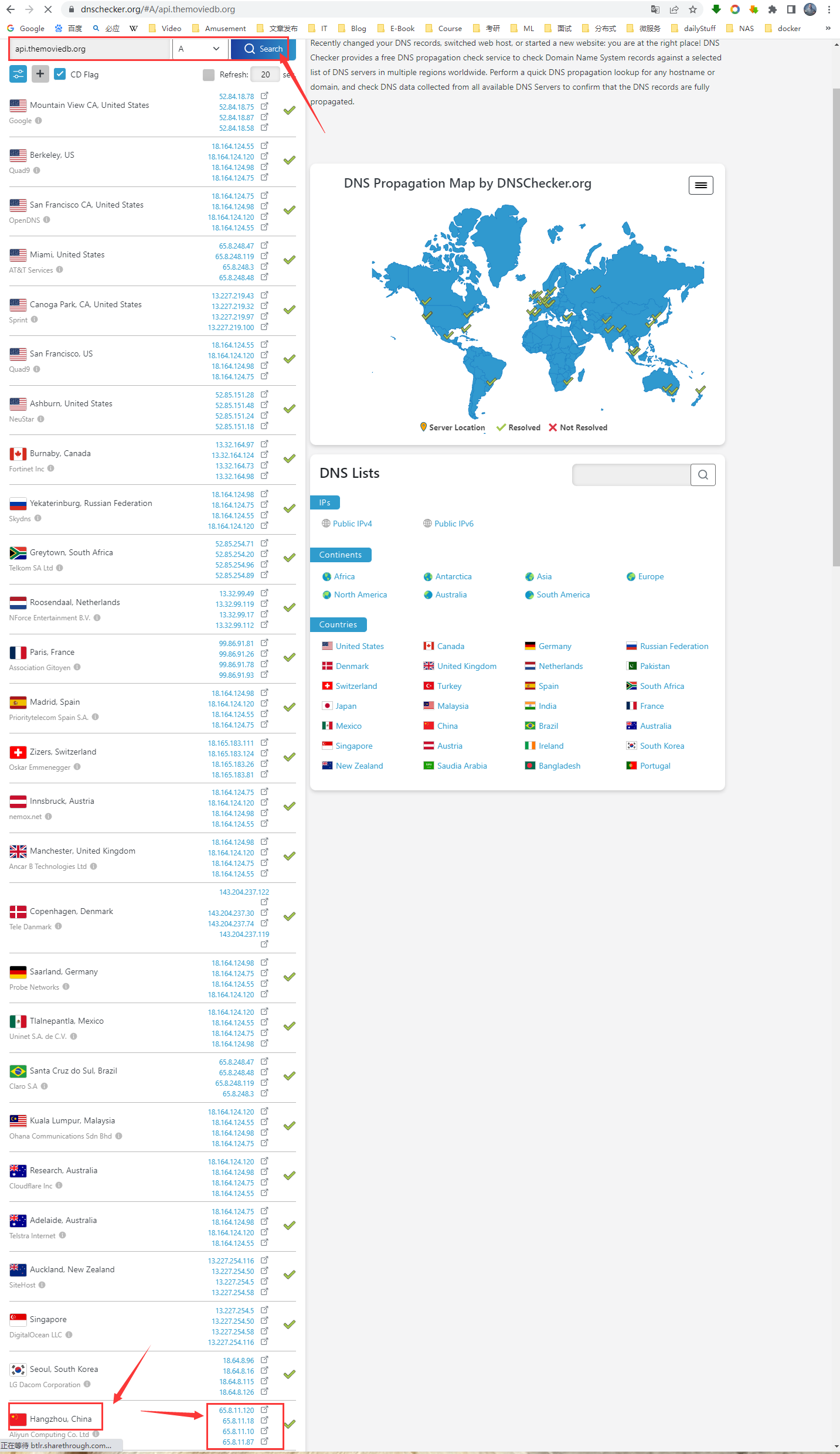Open the Google bookmark
Image resolution: width=840 pixels, height=1454 pixels.
pos(26,28)
